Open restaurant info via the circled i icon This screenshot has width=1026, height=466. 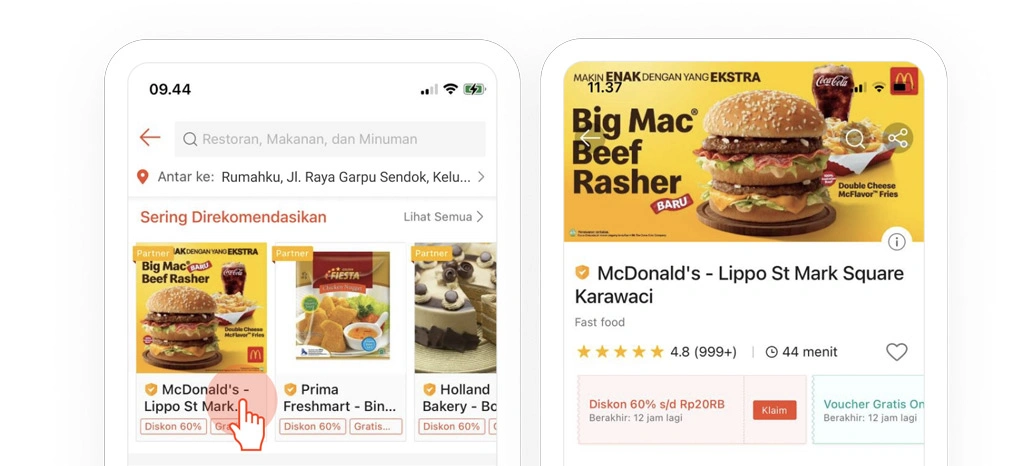coord(896,242)
